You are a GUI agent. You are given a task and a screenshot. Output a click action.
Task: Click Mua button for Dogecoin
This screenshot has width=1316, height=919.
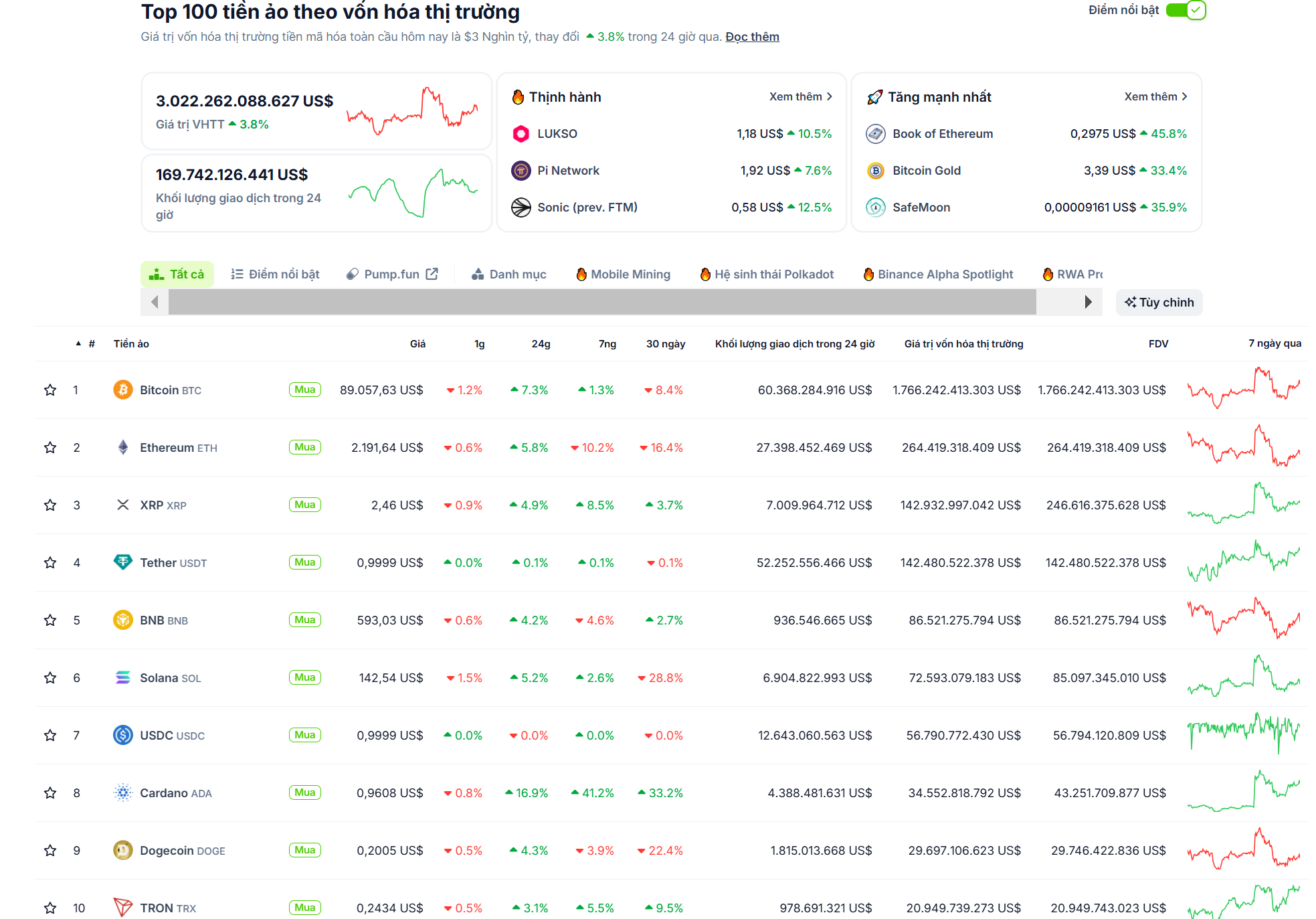305,850
